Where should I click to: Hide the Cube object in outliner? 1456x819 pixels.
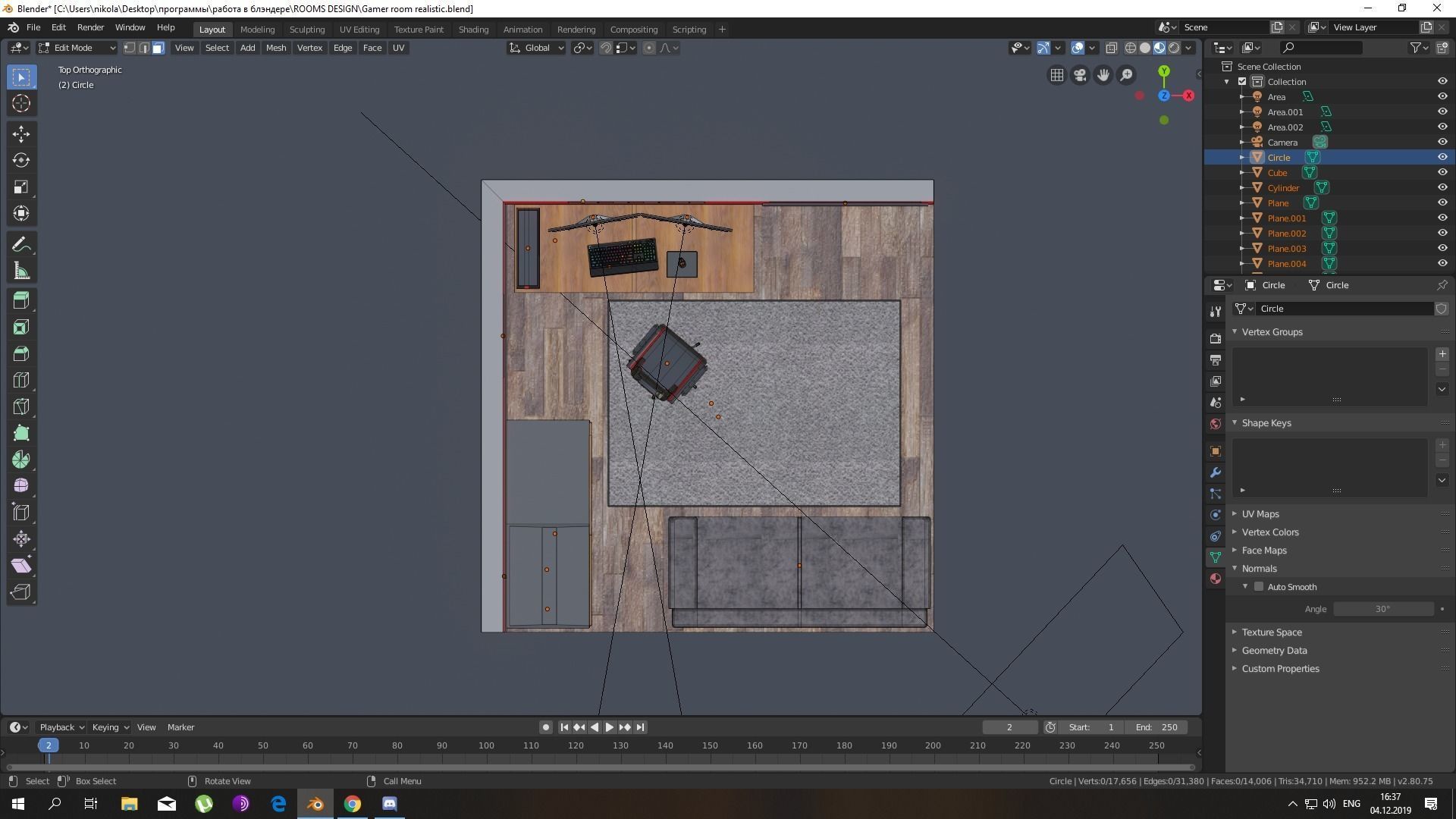click(1442, 172)
